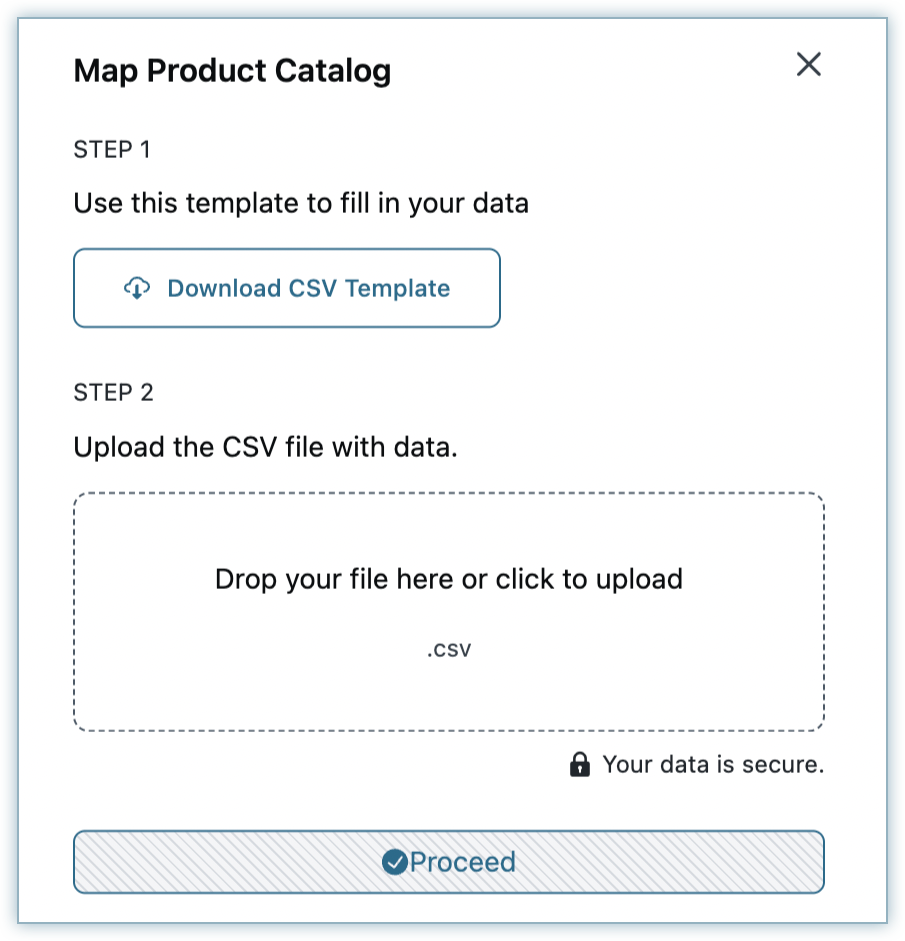The height and width of the screenshot is (941, 905).
Task: Select the 'Map Product Catalog' heading
Action: click(232, 71)
